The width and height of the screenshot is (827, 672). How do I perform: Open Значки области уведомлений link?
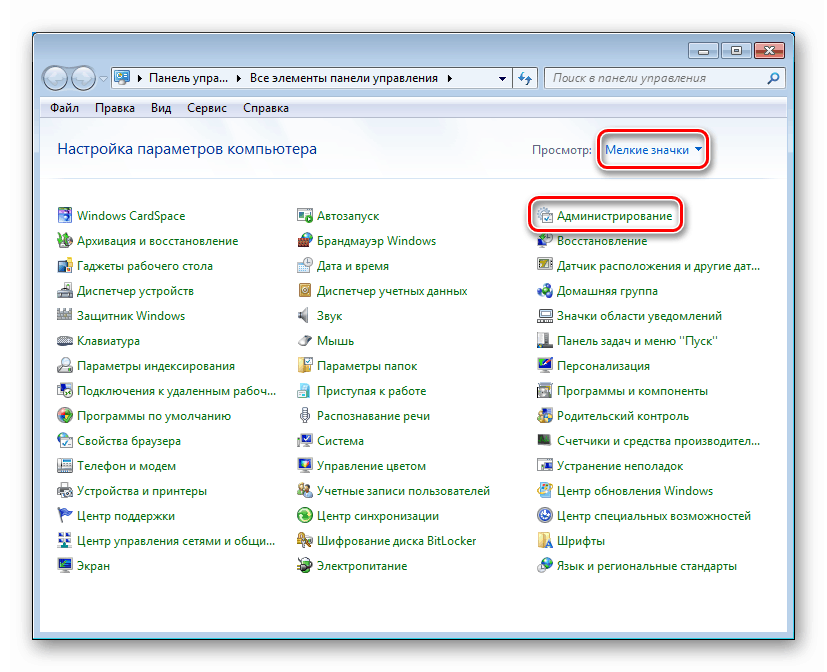coord(639,315)
